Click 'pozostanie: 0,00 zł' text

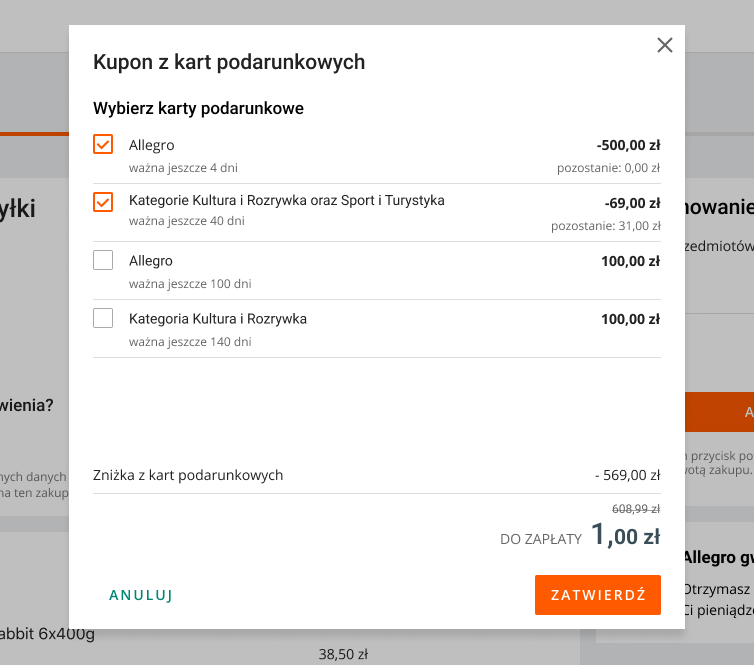click(609, 168)
